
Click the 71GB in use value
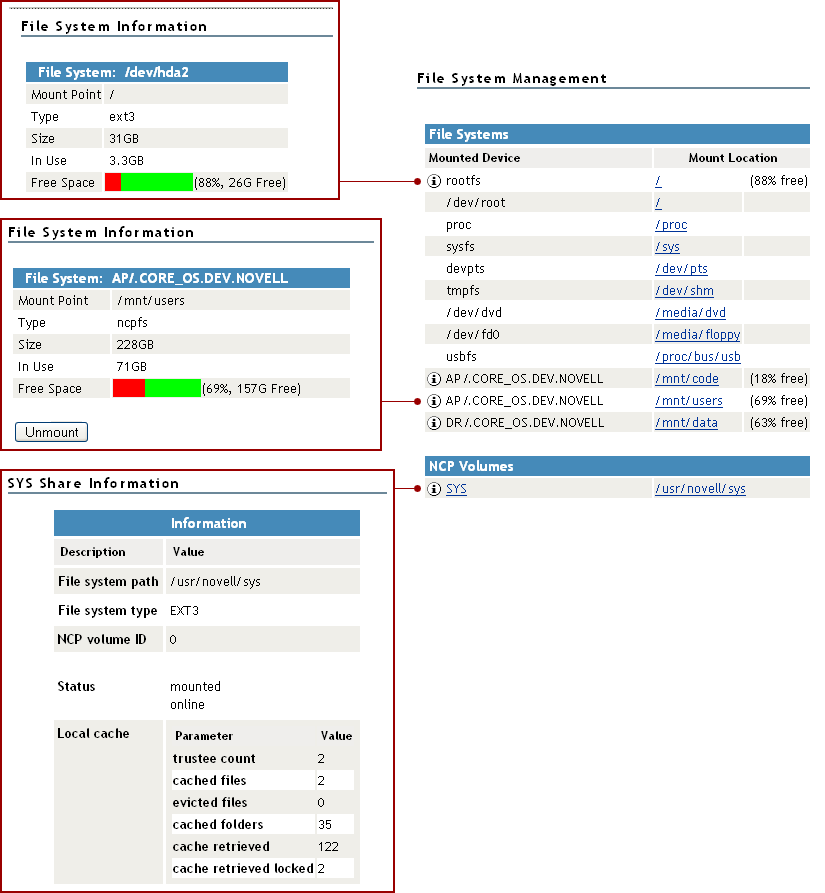coord(132,367)
